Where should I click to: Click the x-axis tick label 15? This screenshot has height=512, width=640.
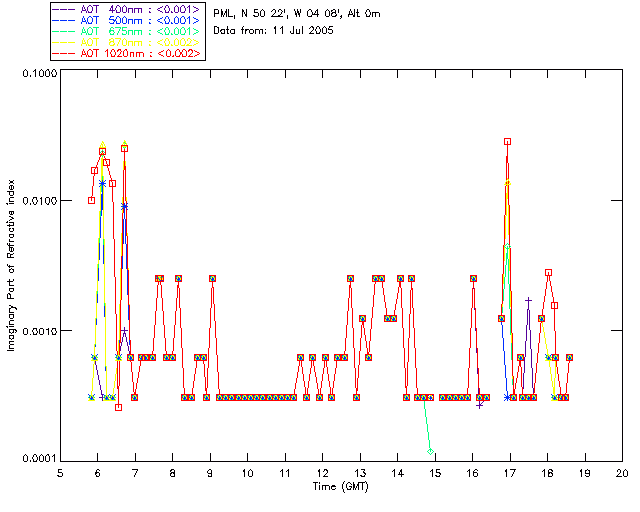[x=435, y=473]
